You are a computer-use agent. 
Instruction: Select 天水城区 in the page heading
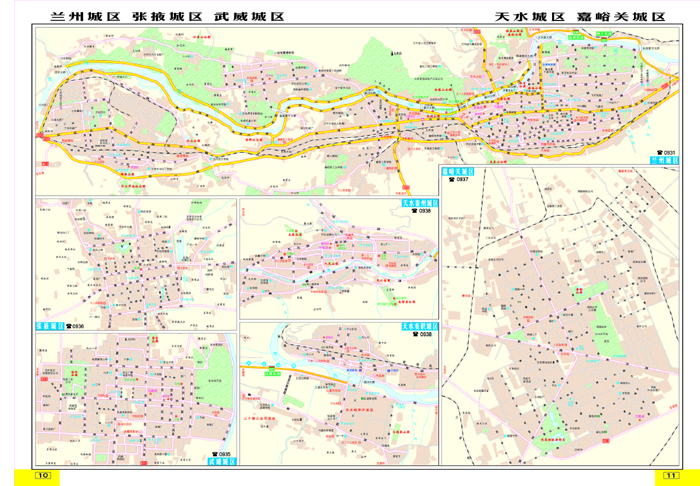click(x=530, y=17)
